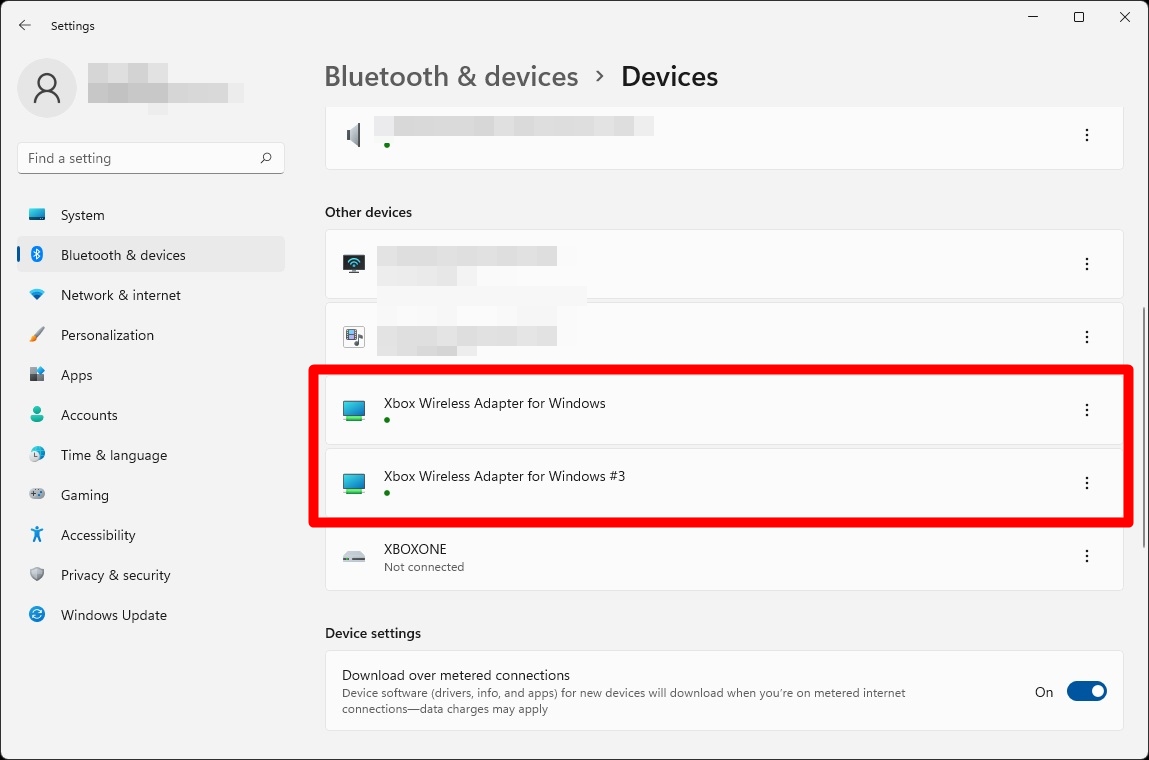The width and height of the screenshot is (1149, 760).
Task: Open Windows Update page
Action: pos(150,615)
